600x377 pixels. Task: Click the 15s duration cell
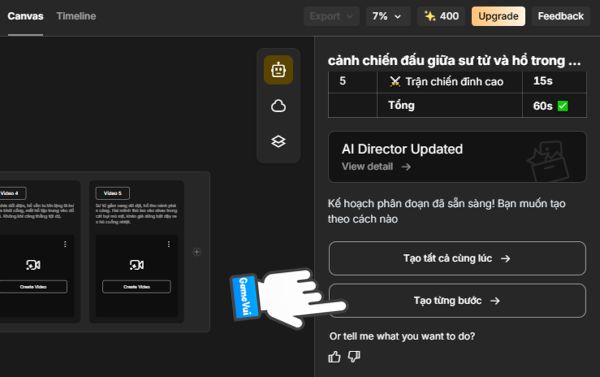pos(554,81)
